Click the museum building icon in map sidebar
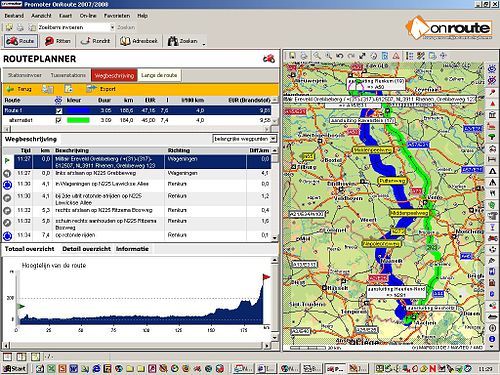This screenshot has width=500, height=375. [x=492, y=115]
